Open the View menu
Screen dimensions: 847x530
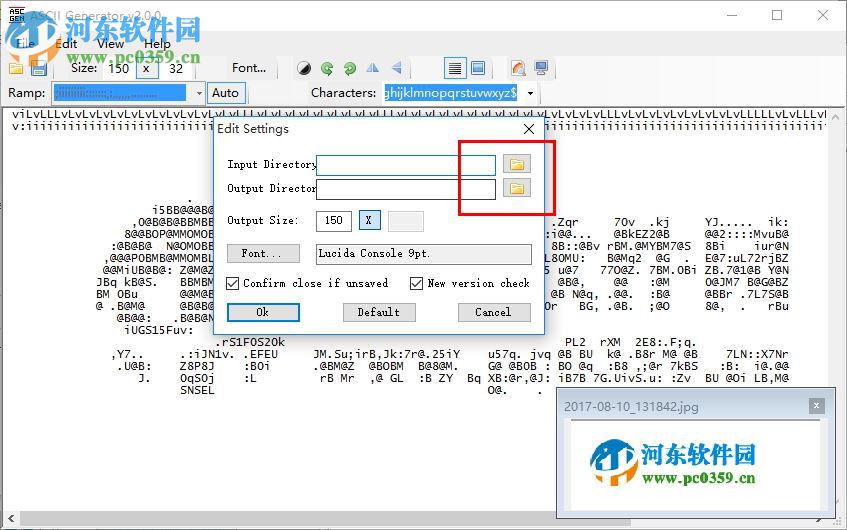[111, 44]
